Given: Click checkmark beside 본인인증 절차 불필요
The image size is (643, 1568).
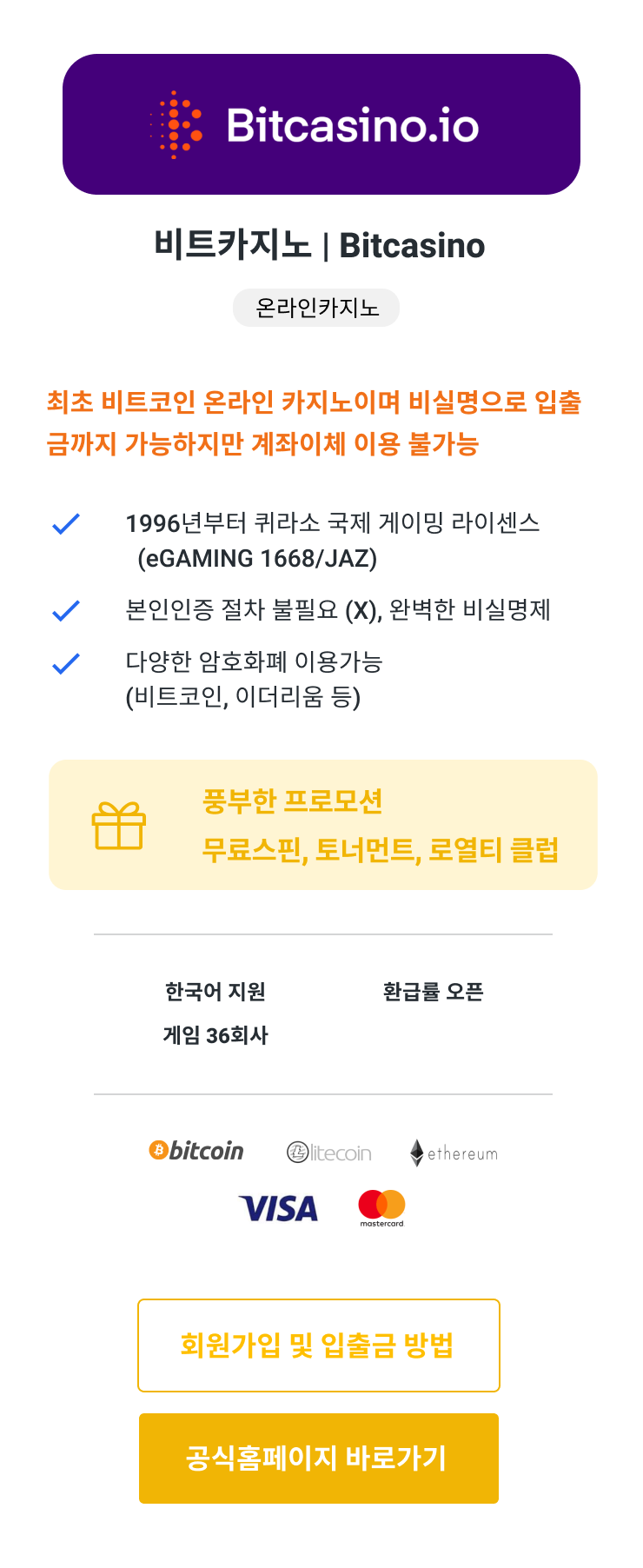Looking at the screenshot, I should click(x=66, y=611).
